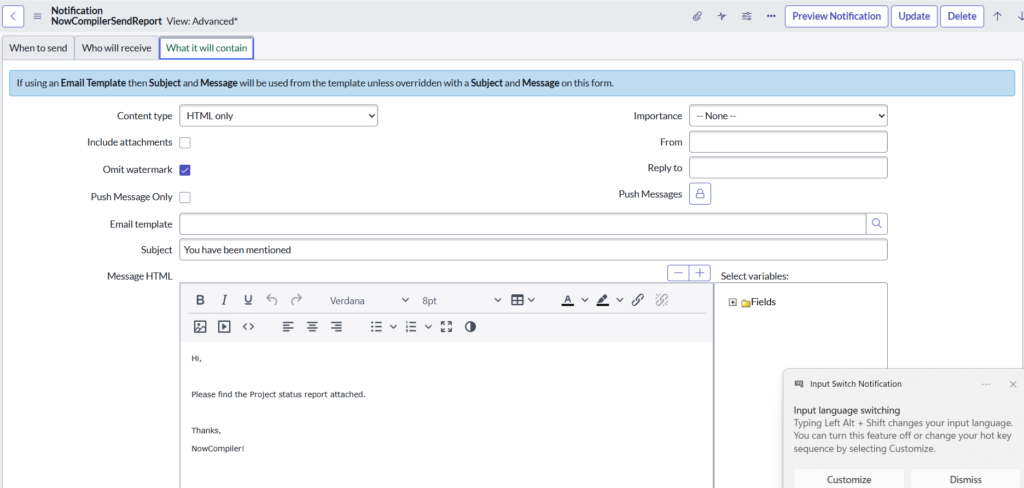1024x488 pixels.
Task: Open source code view icon
Action: point(248,327)
